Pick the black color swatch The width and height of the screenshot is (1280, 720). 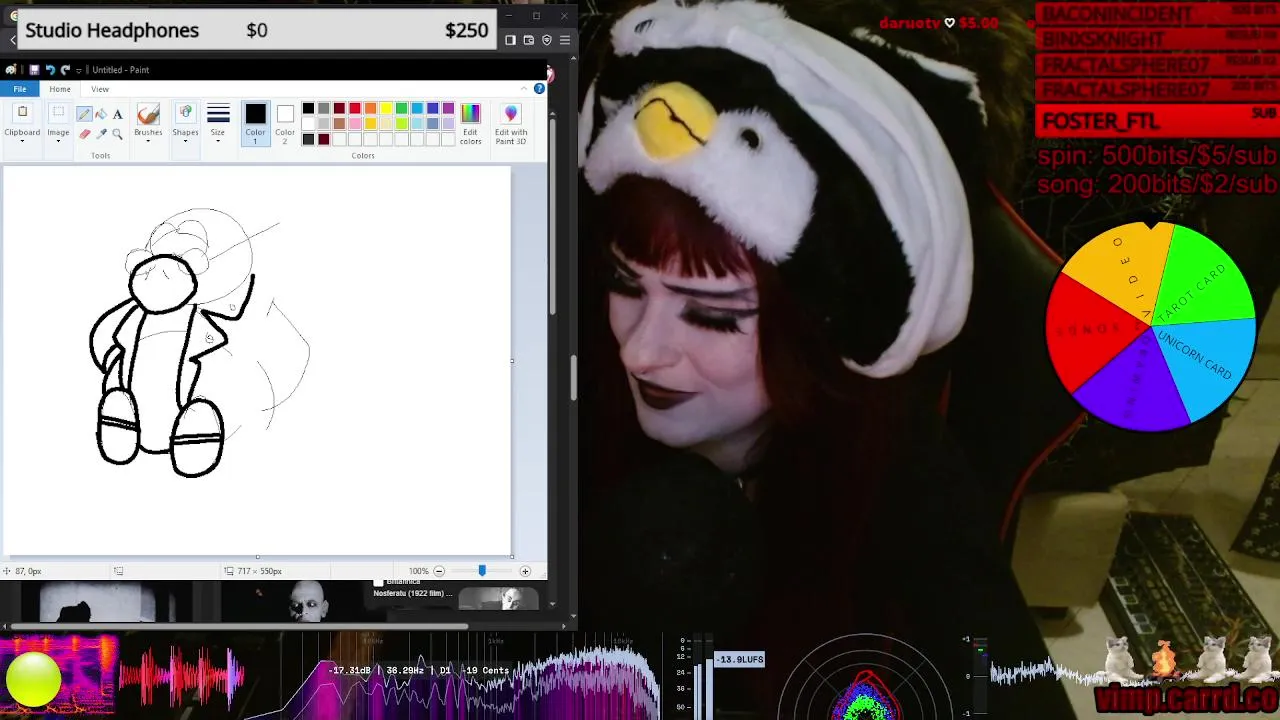click(308, 108)
